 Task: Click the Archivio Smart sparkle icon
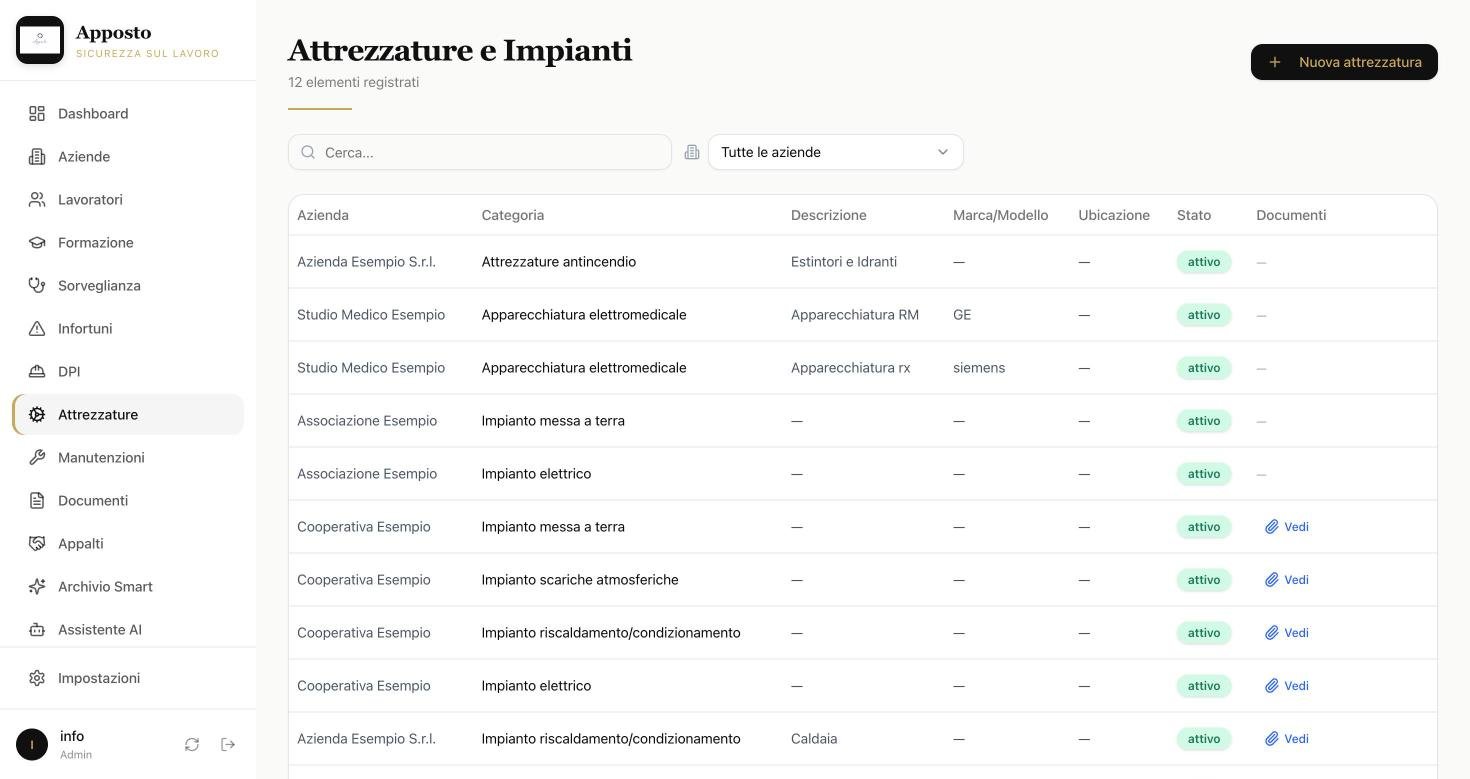click(x=37, y=587)
